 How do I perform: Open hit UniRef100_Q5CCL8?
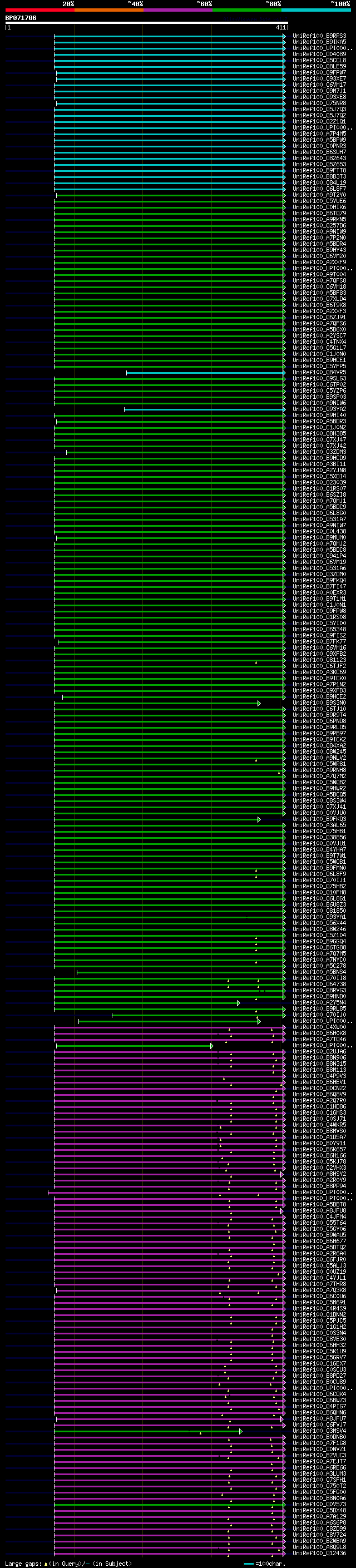(319, 60)
